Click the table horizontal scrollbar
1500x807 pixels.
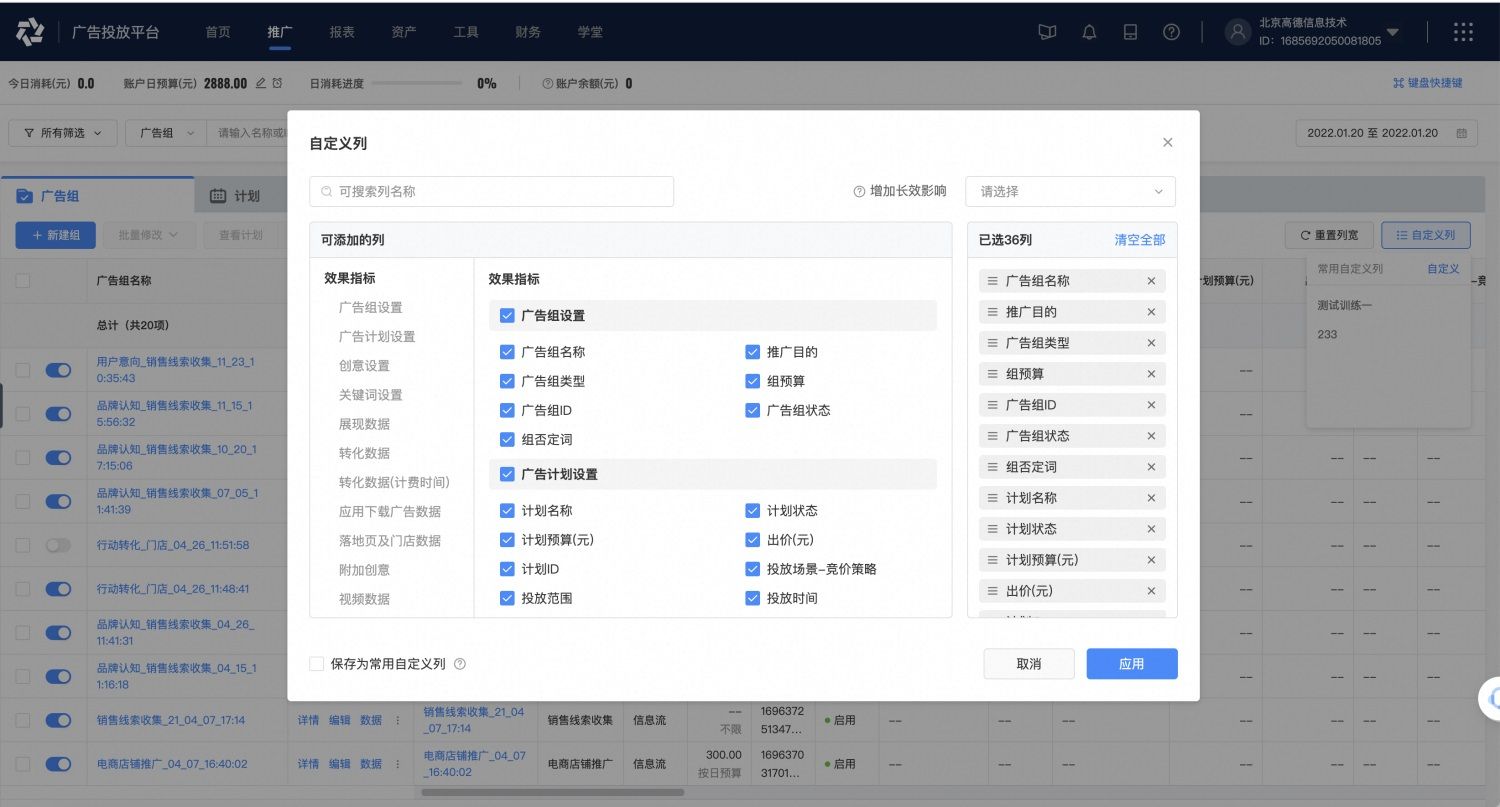point(553,792)
